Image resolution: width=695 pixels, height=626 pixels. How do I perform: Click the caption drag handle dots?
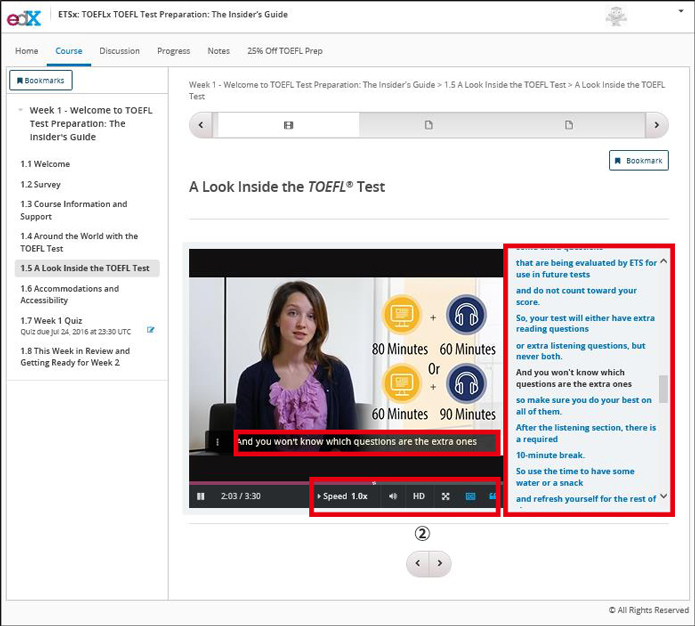point(217,442)
